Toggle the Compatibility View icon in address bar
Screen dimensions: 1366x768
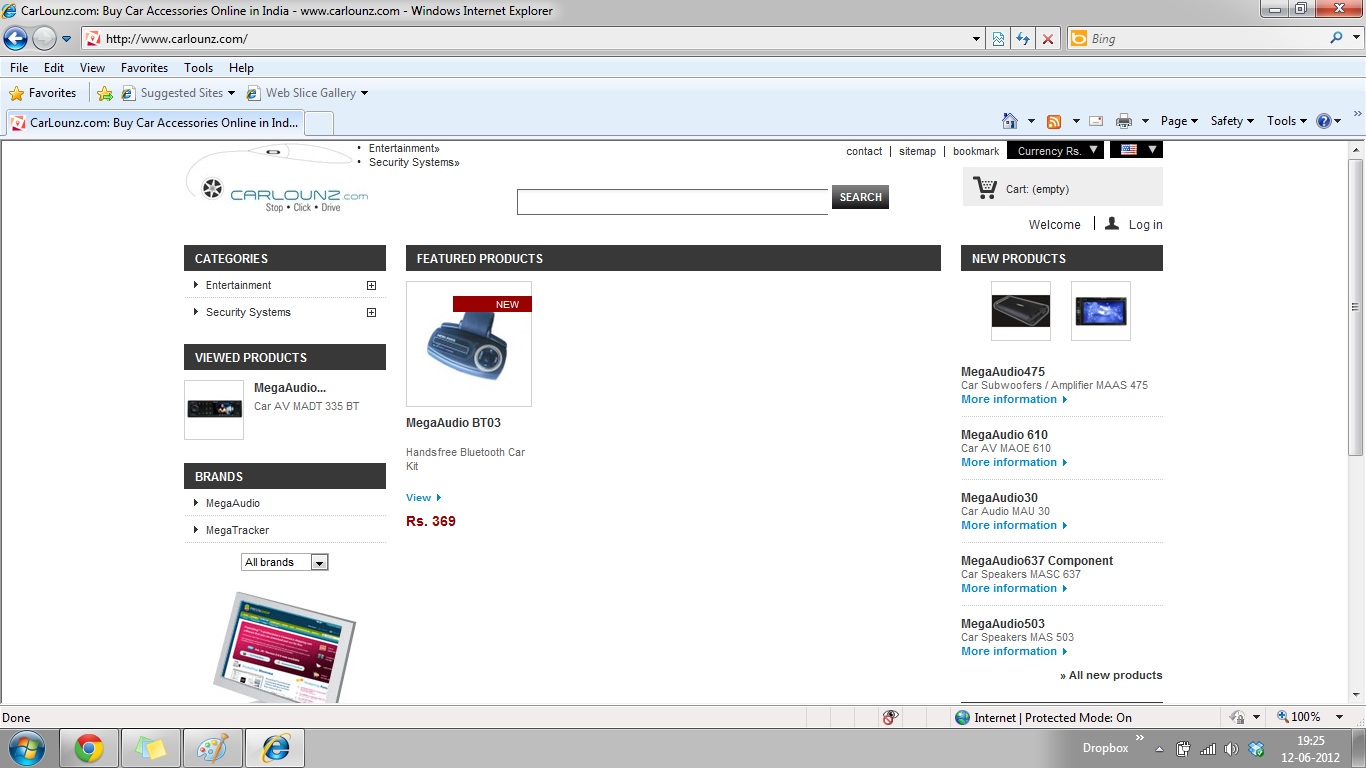coord(998,39)
